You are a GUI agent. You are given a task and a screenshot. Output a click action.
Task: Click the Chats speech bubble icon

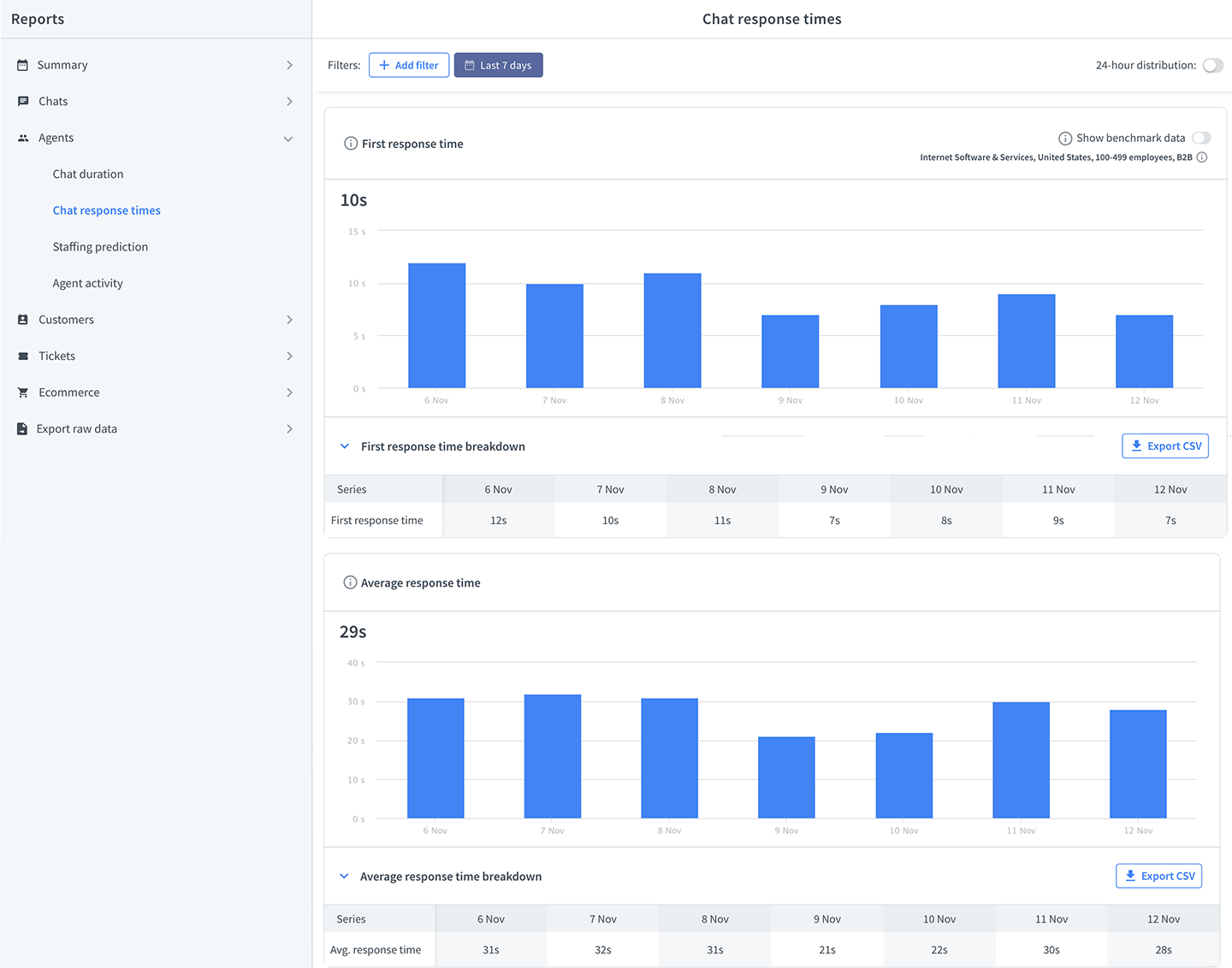[x=23, y=101]
